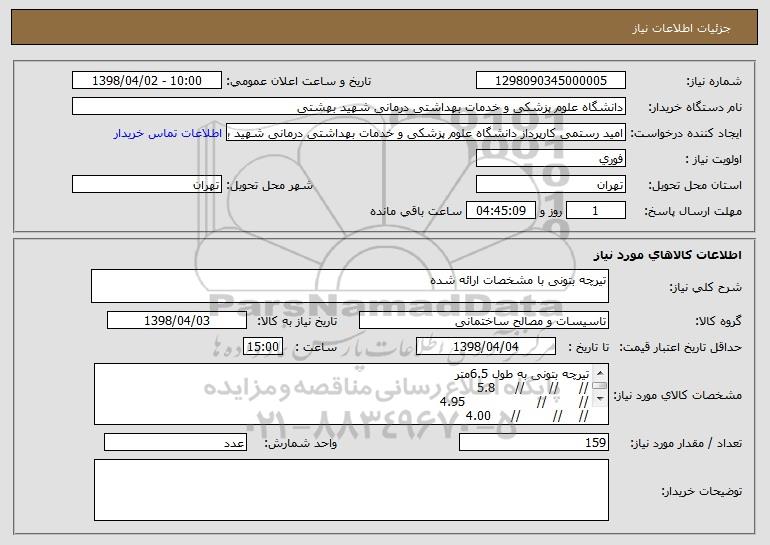Click the label توضیحات خریدار
The width and height of the screenshot is (770, 545).
coord(702,491)
